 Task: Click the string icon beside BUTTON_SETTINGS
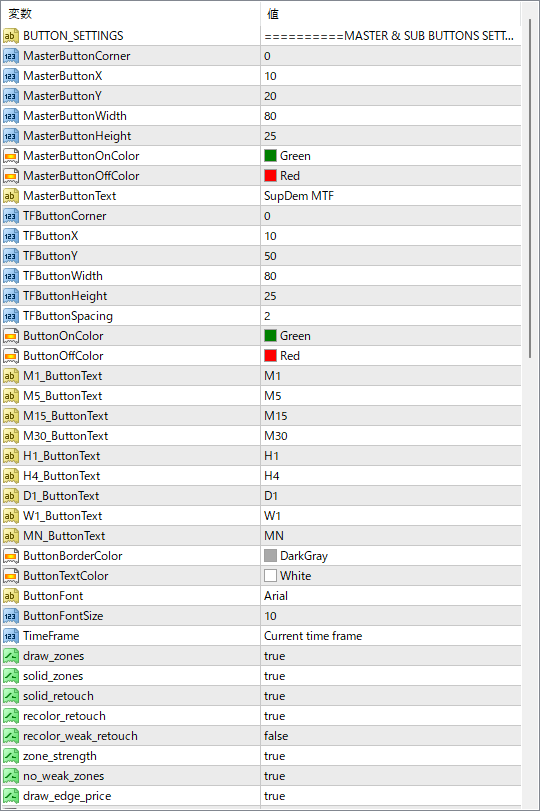(x=10, y=36)
